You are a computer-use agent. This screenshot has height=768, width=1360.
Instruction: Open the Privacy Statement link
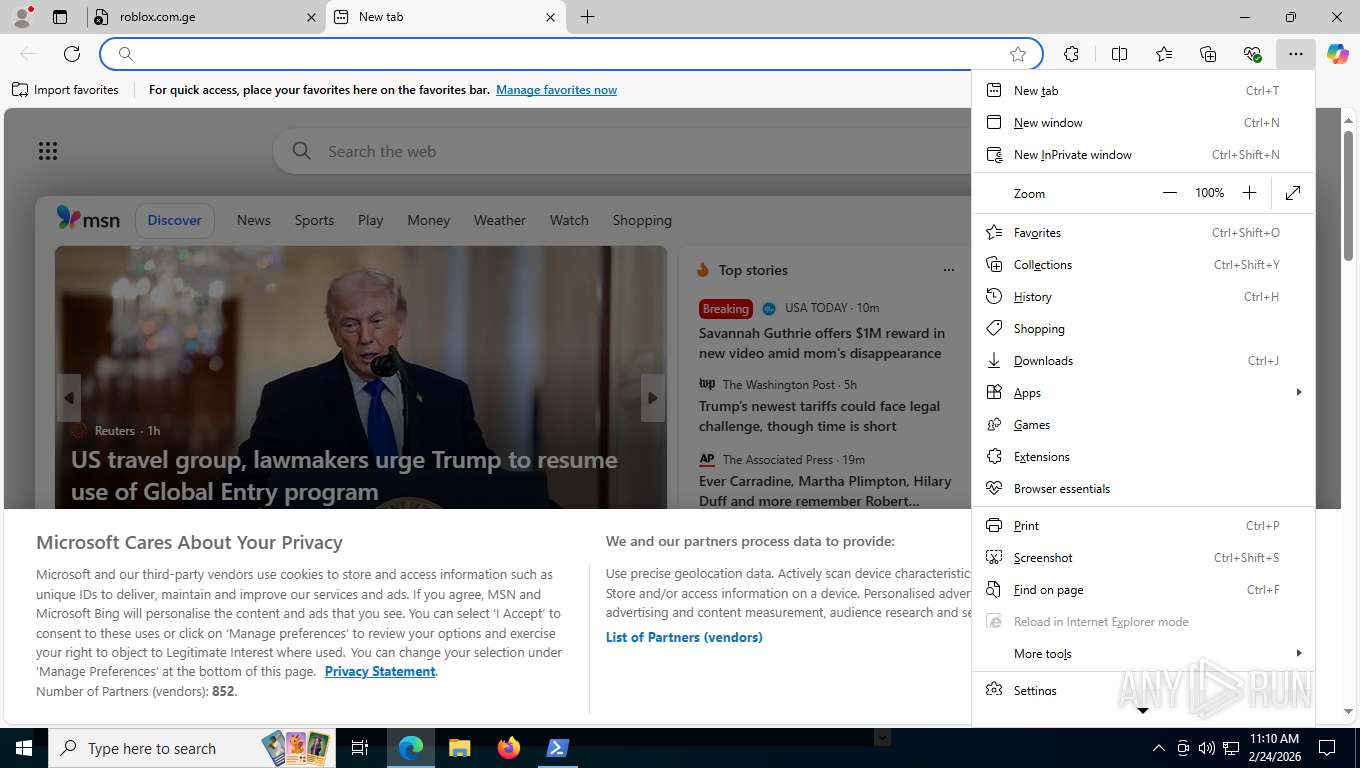pos(380,671)
